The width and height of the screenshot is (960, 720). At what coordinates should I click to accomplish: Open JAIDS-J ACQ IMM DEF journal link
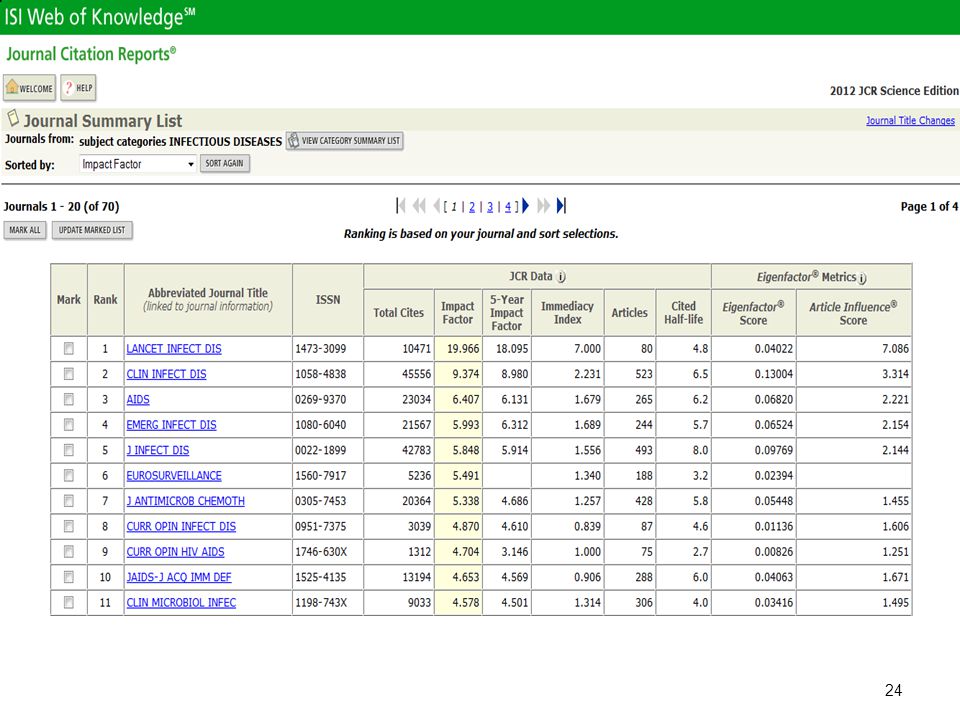tap(179, 577)
